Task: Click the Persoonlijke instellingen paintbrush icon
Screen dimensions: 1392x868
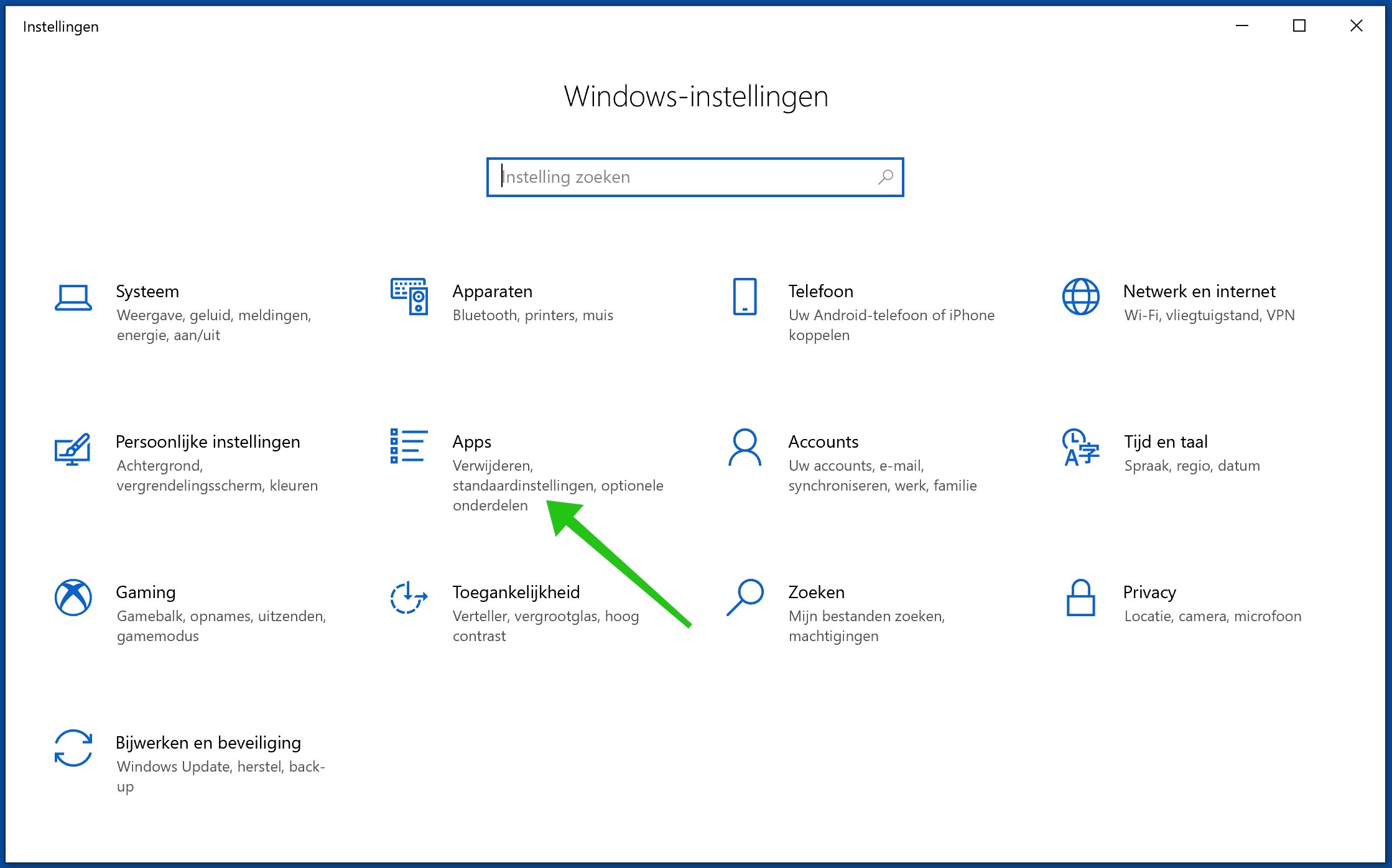Action: tap(73, 449)
